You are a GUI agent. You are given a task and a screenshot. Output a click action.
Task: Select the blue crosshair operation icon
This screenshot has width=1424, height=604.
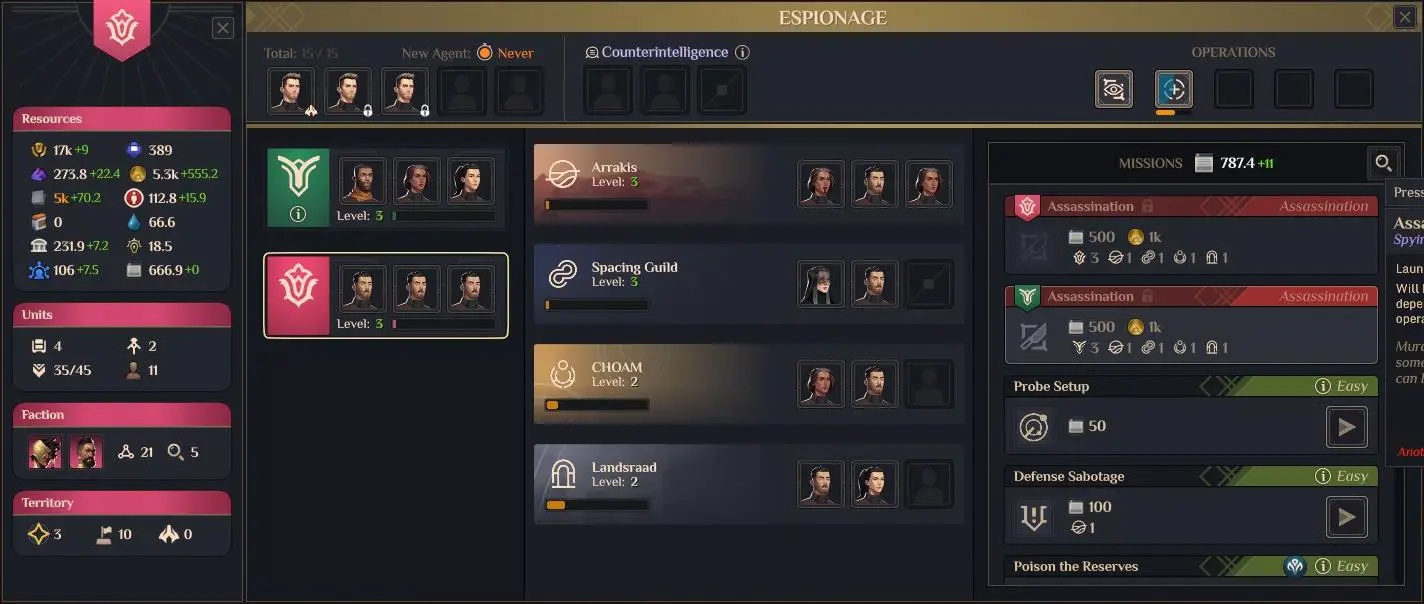click(x=1174, y=89)
